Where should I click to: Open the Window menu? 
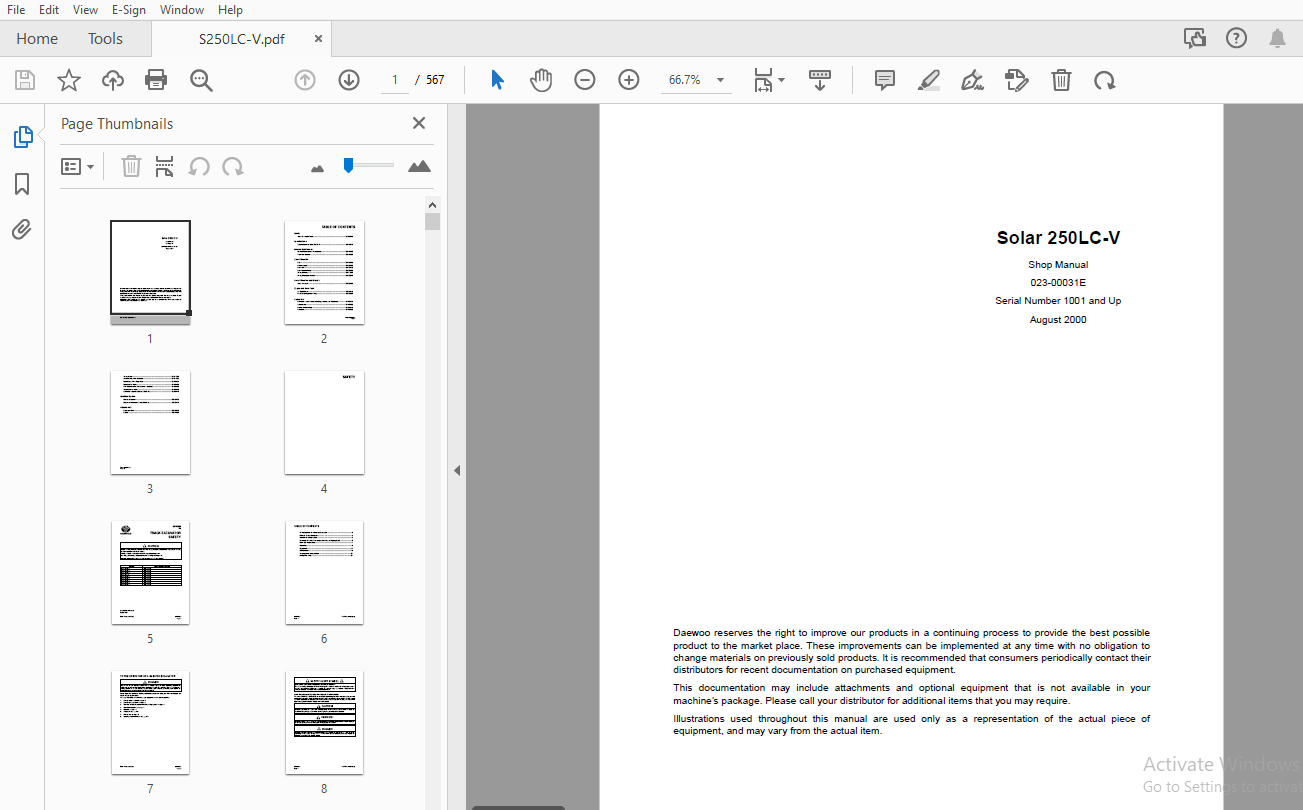click(182, 9)
